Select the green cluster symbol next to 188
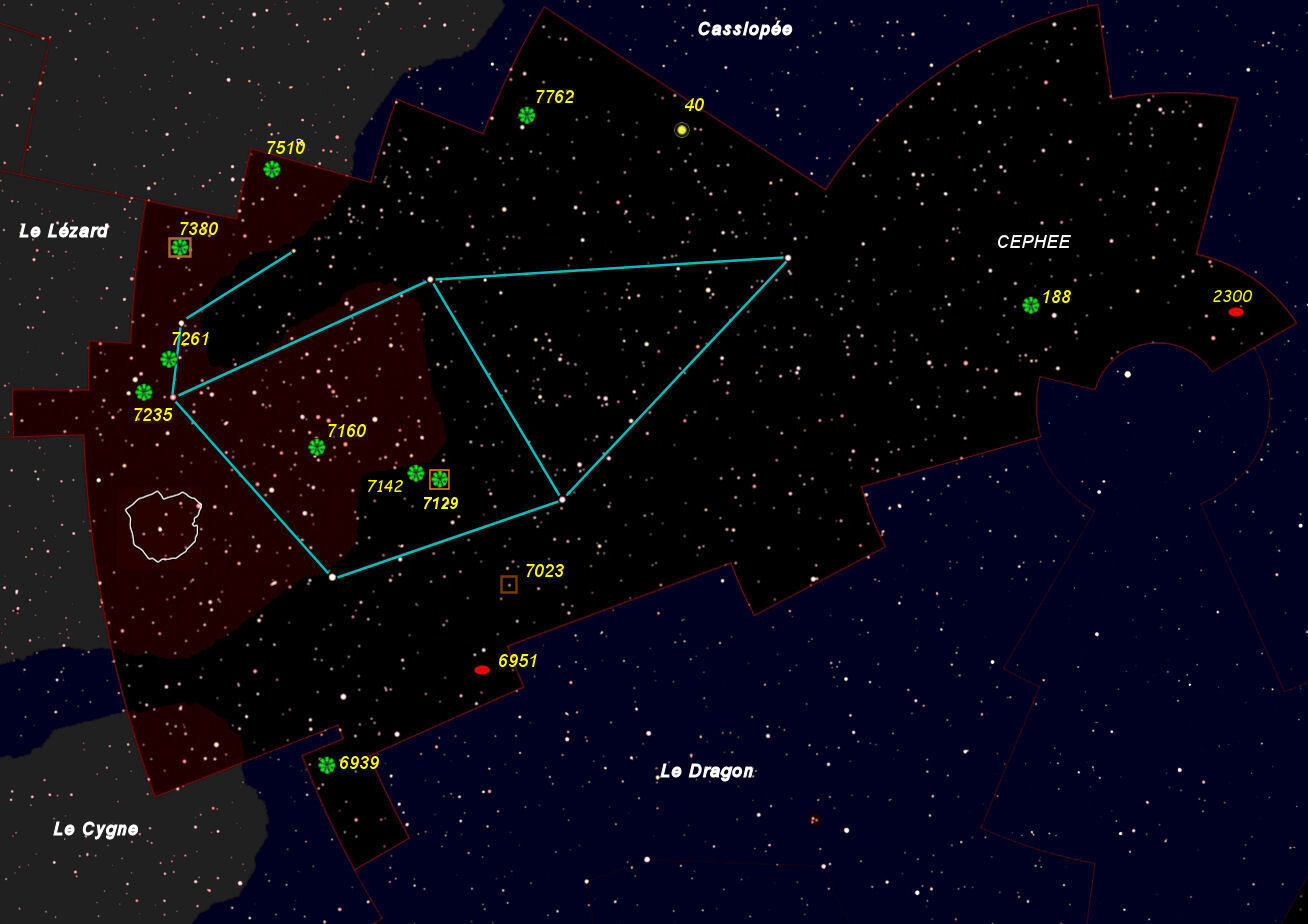This screenshot has height=924, width=1308. coord(1031,305)
